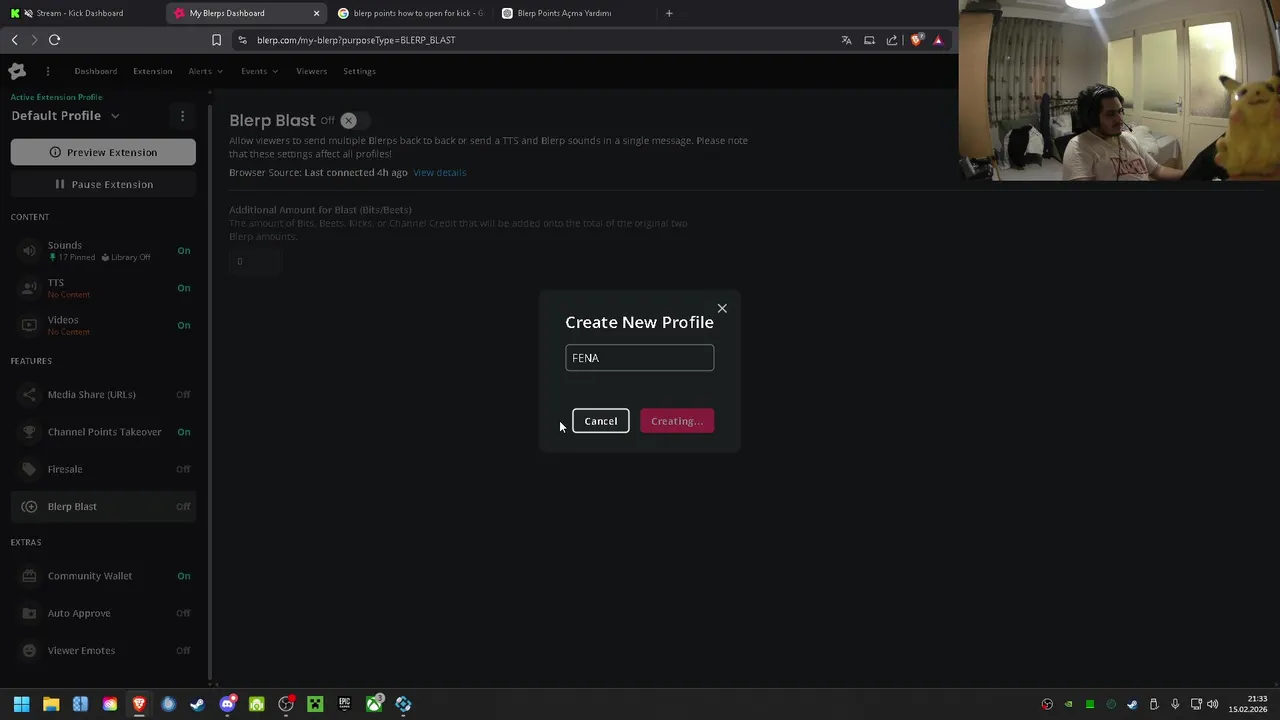
Task: Open the Blerp Blast sidebar item
Action: [103, 507]
